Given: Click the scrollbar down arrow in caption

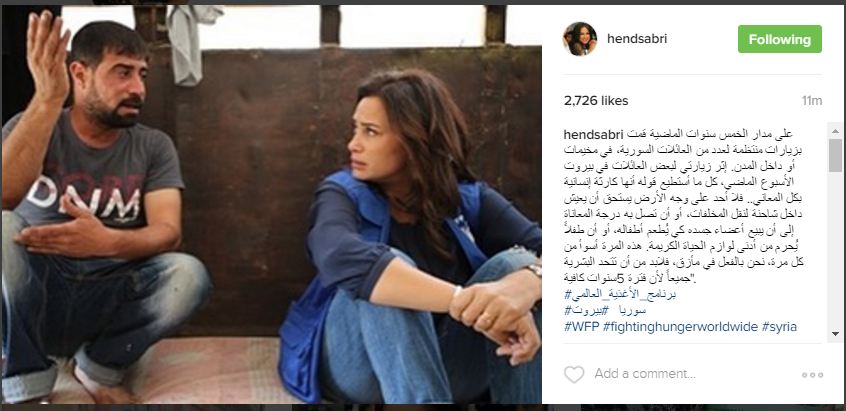Looking at the screenshot, I should (x=835, y=334).
